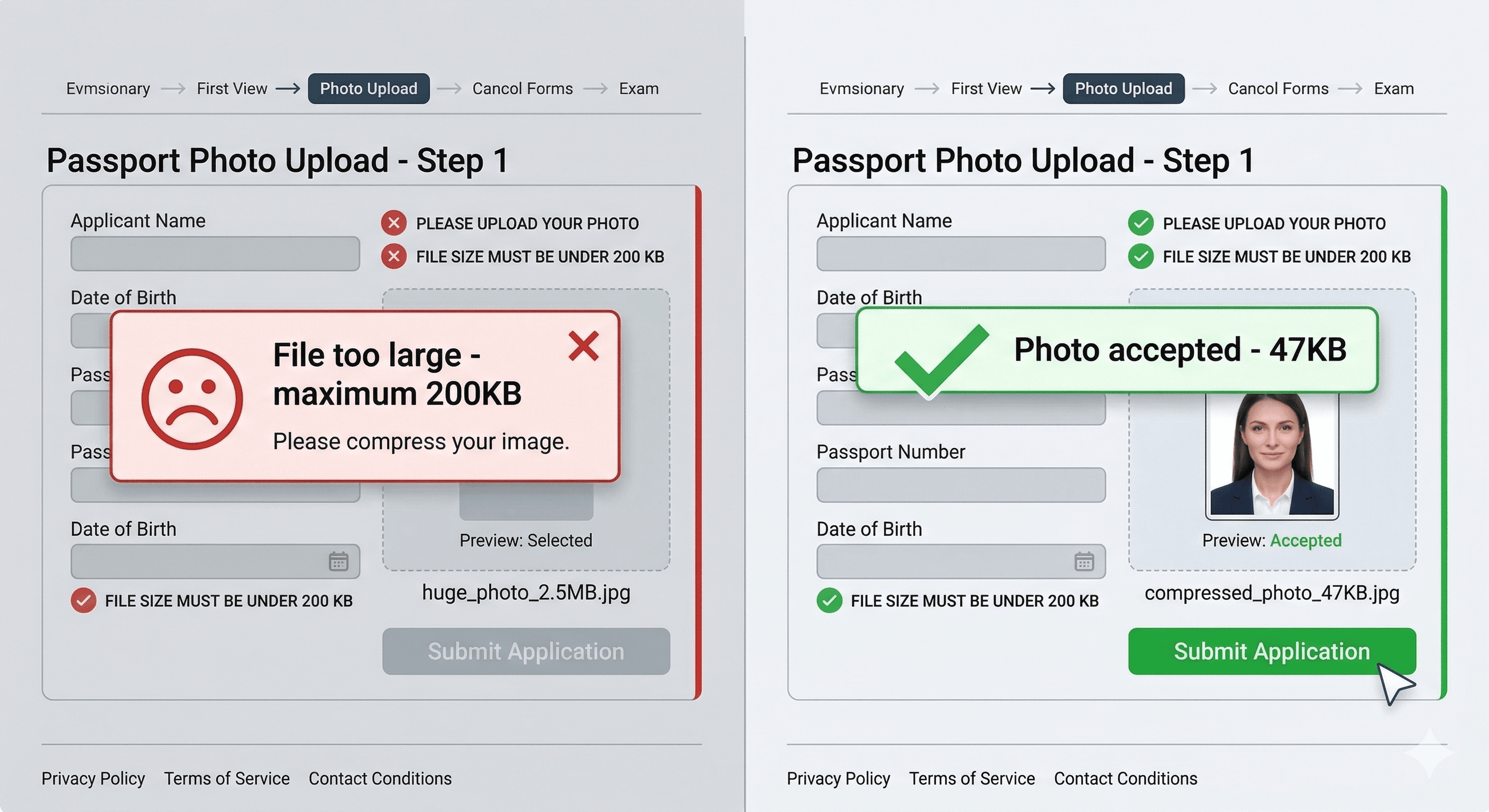Click the Applicant Name input field
Screen dimensions: 1489x812
pyautogui.click(x=215, y=253)
